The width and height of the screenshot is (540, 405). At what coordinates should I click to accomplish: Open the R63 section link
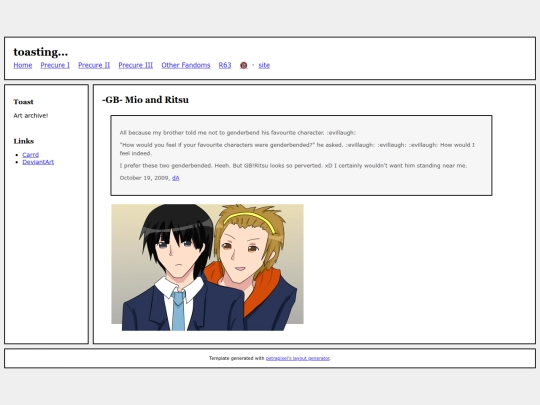225,65
